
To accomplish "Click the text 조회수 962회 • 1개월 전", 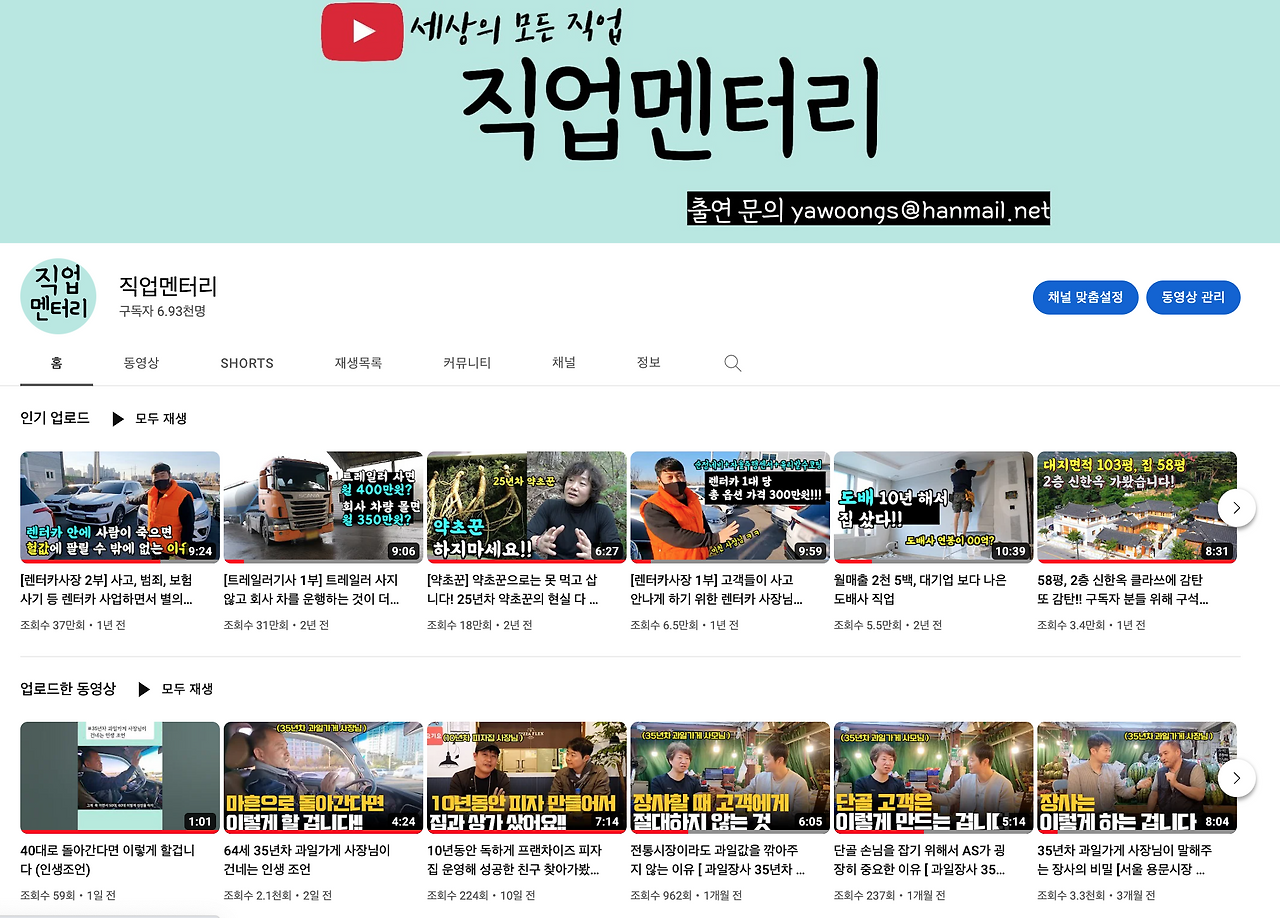I will [x=688, y=895].
